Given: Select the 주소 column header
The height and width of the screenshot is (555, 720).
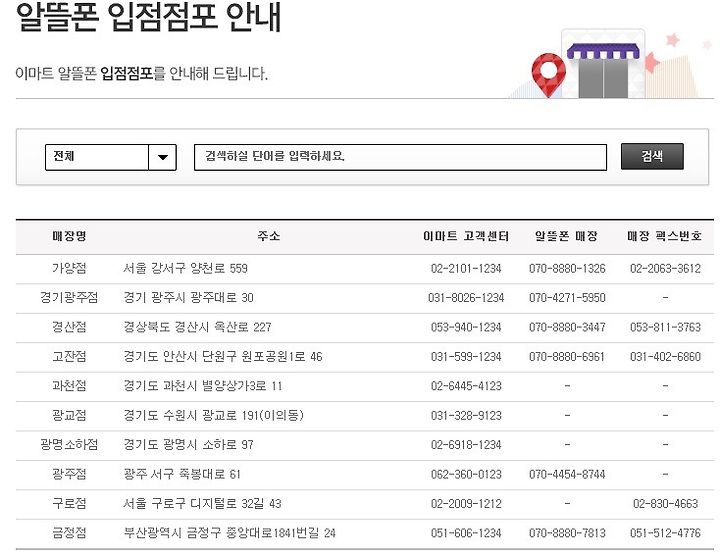Looking at the screenshot, I should [268, 236].
